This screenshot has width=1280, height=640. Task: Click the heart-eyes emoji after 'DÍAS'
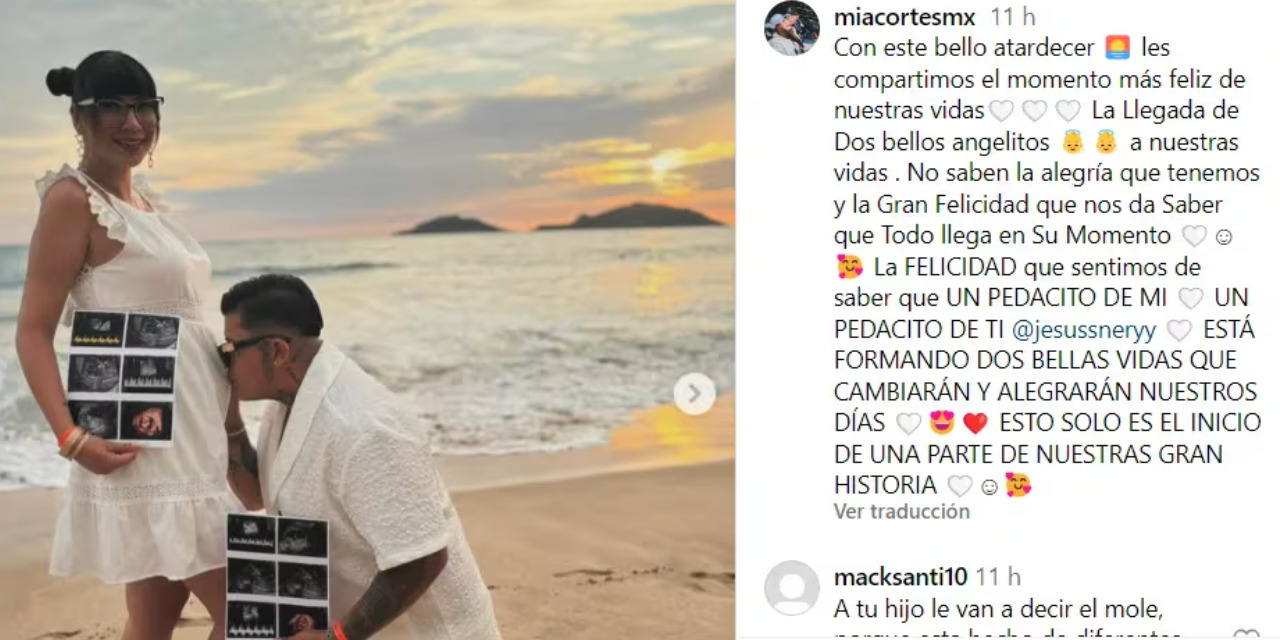pos(942,423)
